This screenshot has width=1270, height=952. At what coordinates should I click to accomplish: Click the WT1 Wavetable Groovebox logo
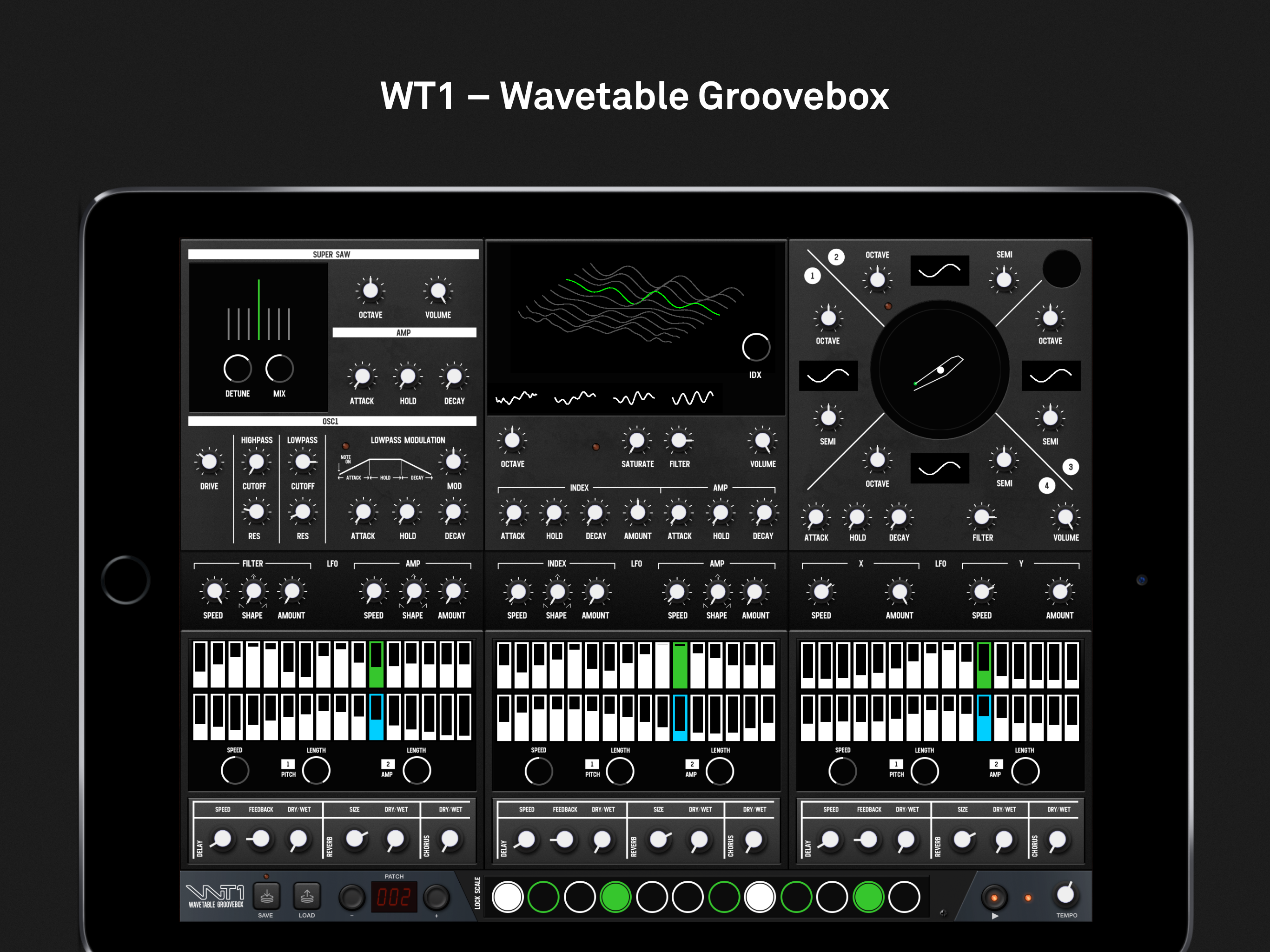tap(216, 896)
